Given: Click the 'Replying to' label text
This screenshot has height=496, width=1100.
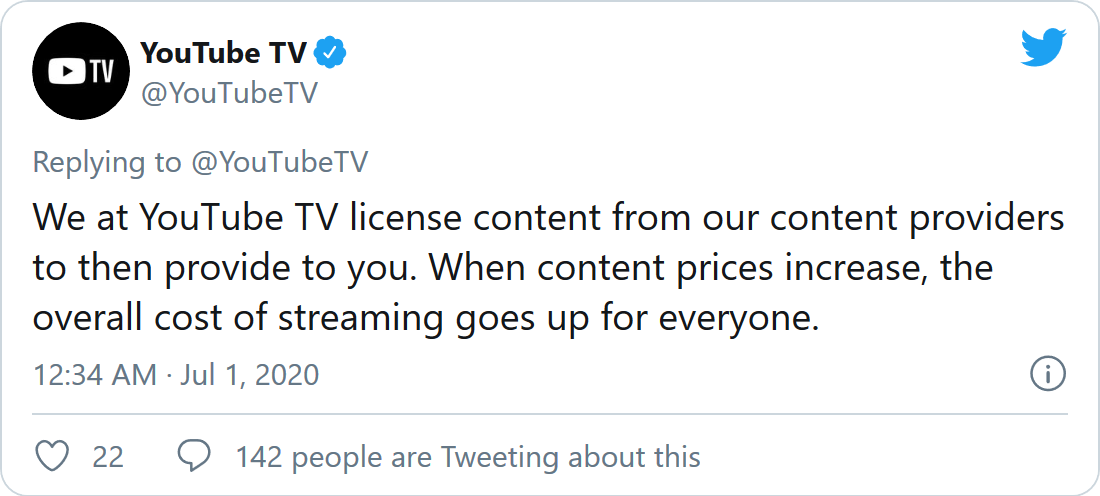Looking at the screenshot, I should [x=107, y=162].
